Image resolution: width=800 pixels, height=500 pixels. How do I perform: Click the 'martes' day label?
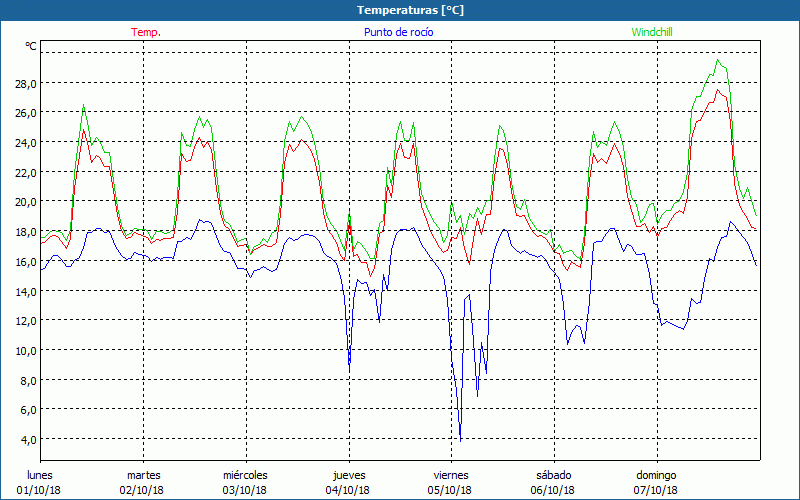[x=143, y=475]
